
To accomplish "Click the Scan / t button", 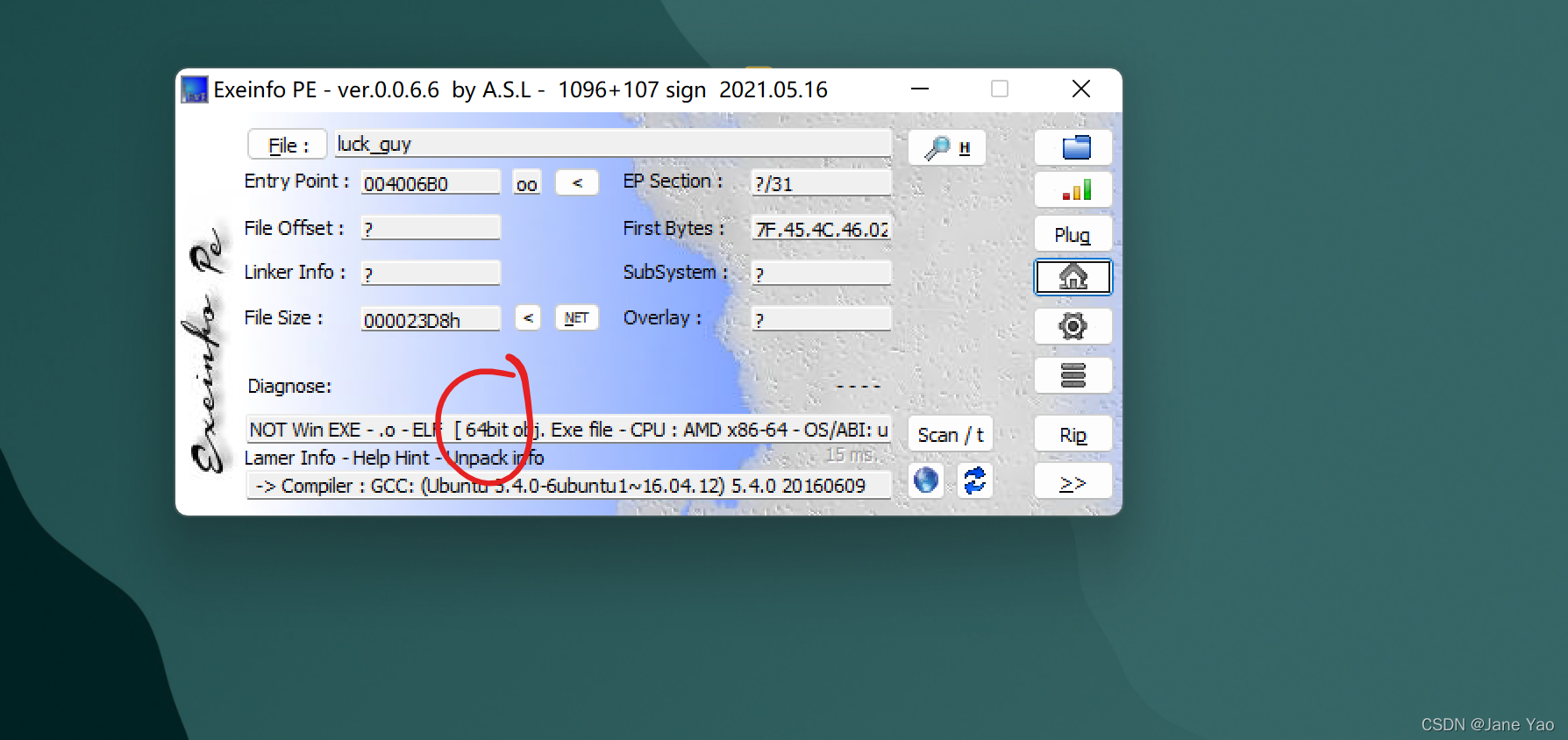I will tap(950, 434).
